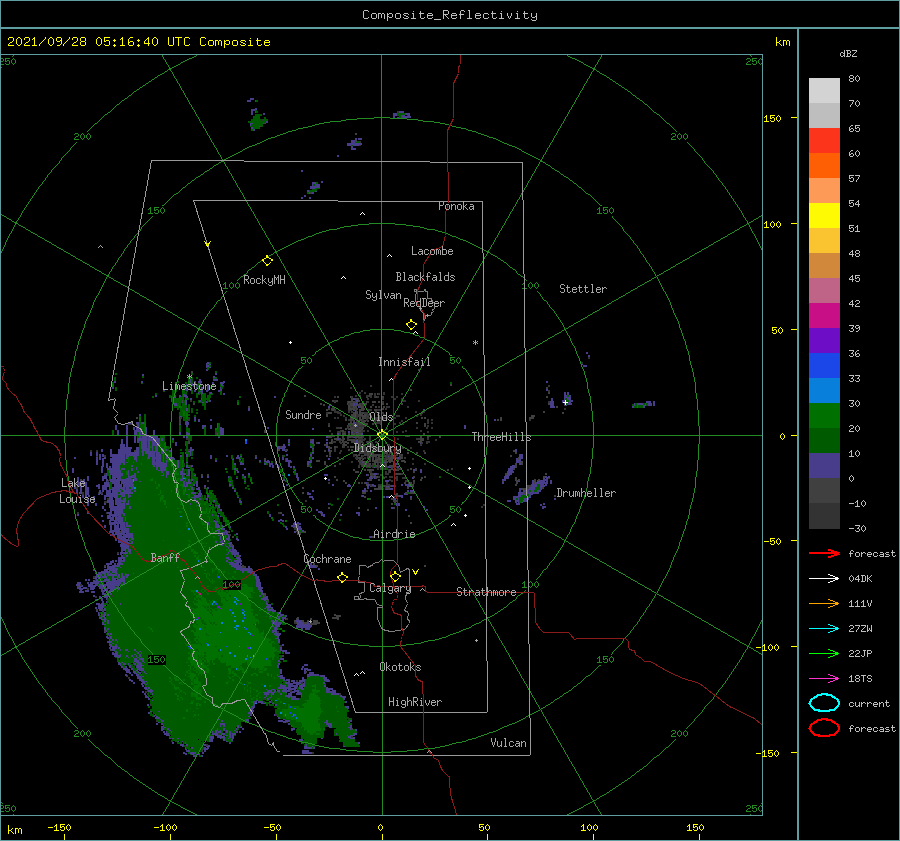The height and width of the screenshot is (841, 900).
Task: Click the Innisfail label
Action: point(404,362)
